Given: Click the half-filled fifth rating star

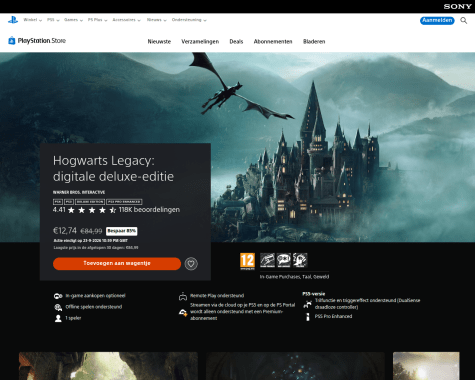Looking at the screenshot, I should pos(113,210).
